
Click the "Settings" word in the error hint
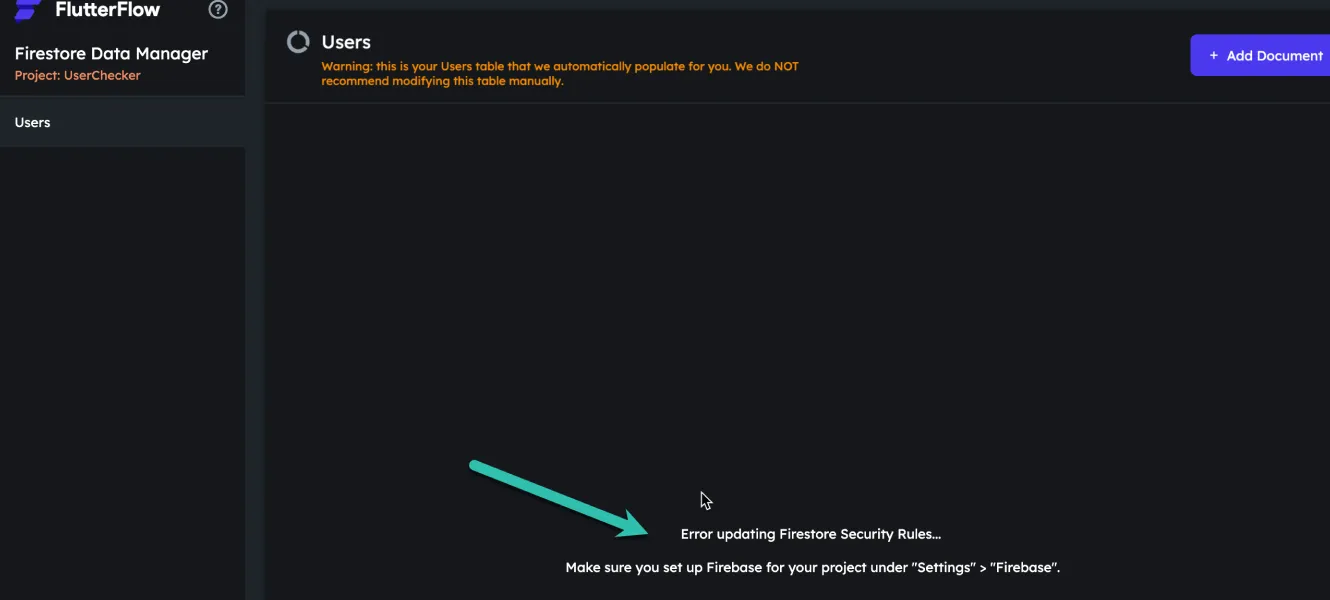pyautogui.click(x=942, y=567)
